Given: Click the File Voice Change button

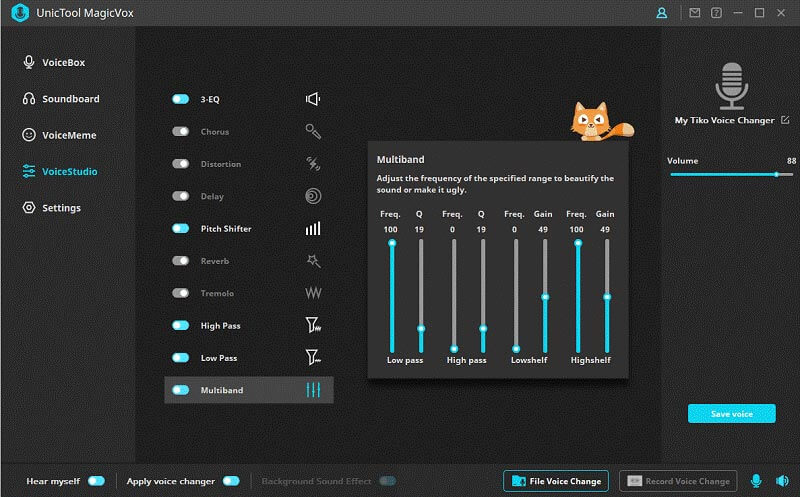Looking at the screenshot, I should coord(556,481).
